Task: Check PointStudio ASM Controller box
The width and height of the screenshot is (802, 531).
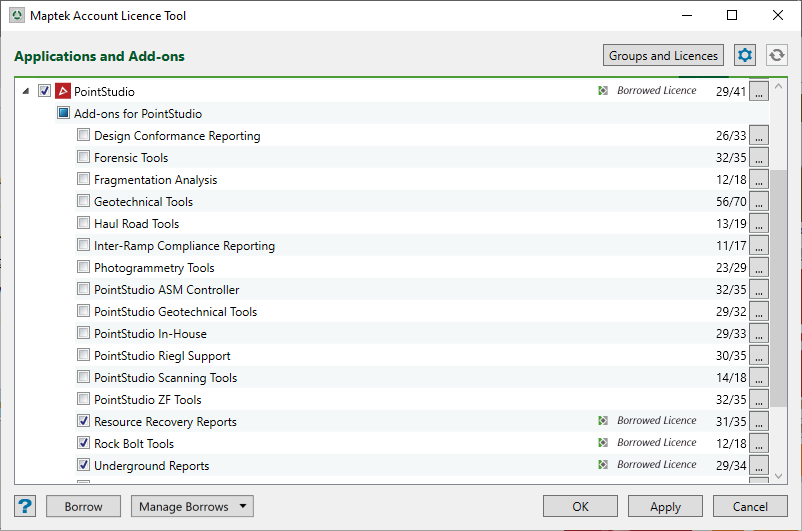Action: coord(83,289)
